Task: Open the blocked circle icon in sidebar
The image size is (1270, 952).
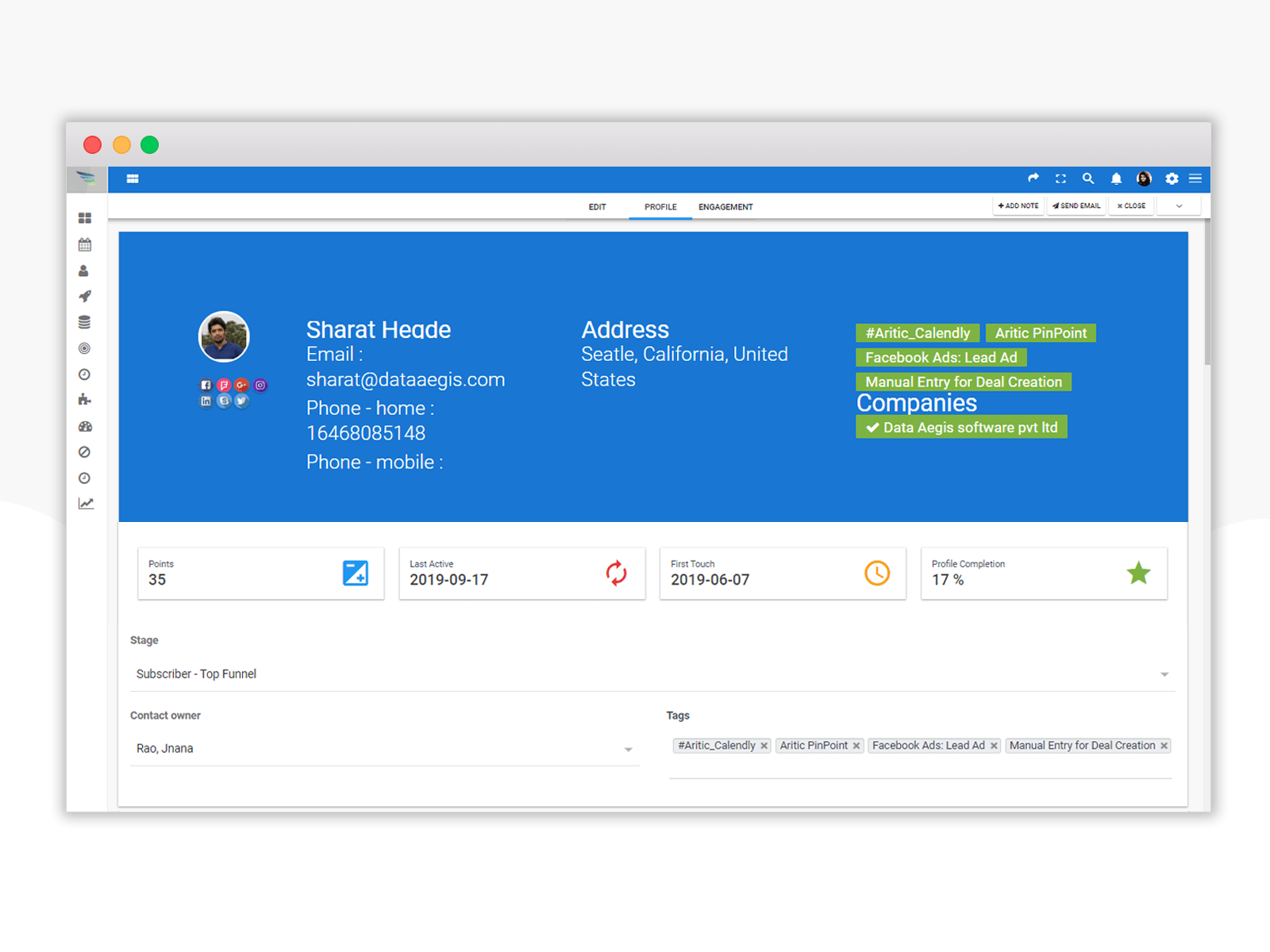Action: tap(84, 452)
